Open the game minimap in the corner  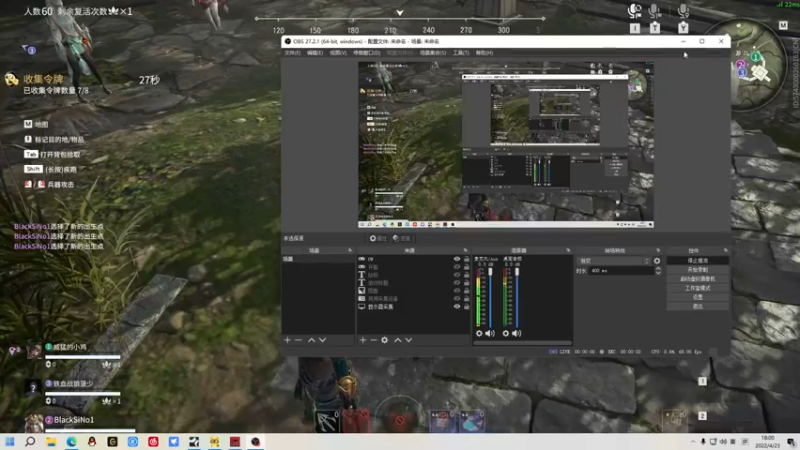click(756, 65)
